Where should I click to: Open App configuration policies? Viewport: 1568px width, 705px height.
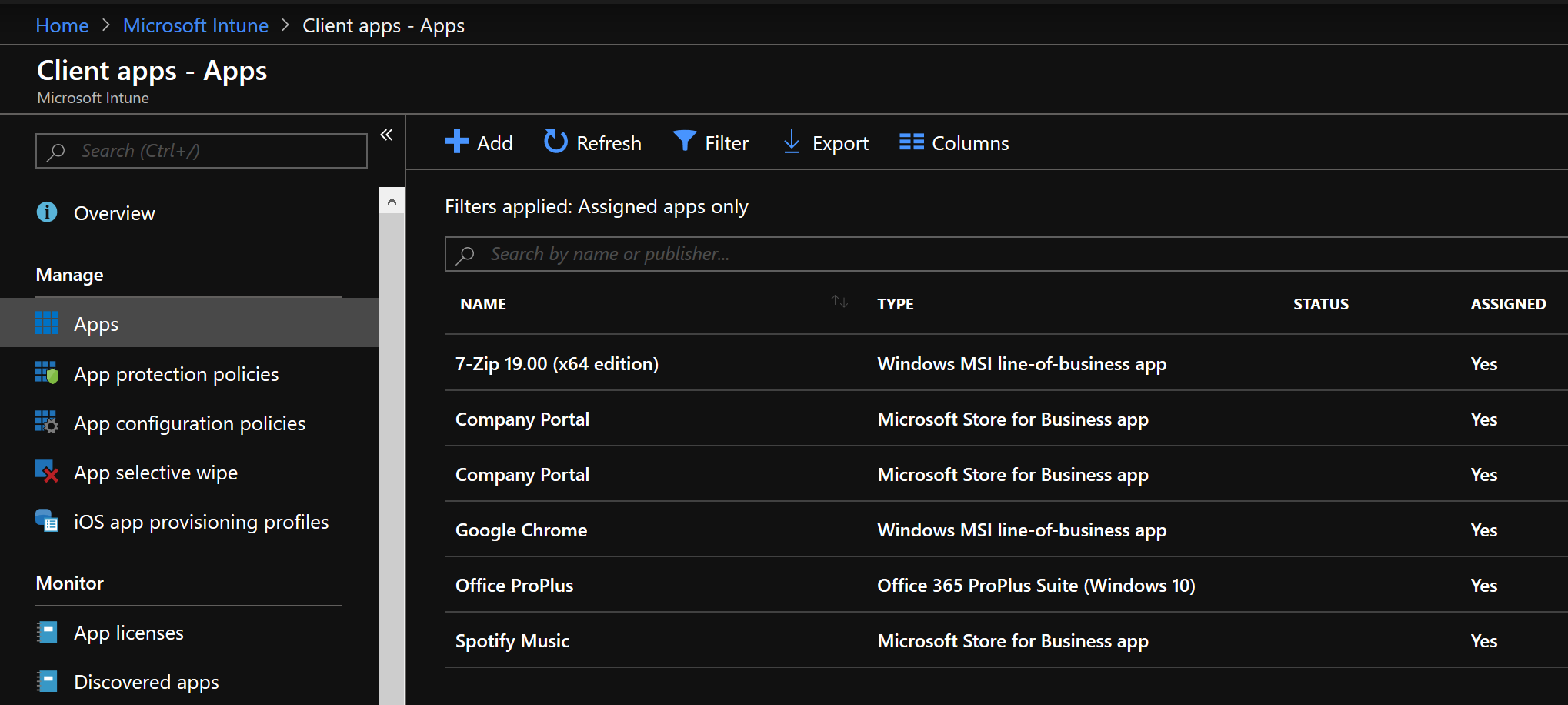point(189,423)
